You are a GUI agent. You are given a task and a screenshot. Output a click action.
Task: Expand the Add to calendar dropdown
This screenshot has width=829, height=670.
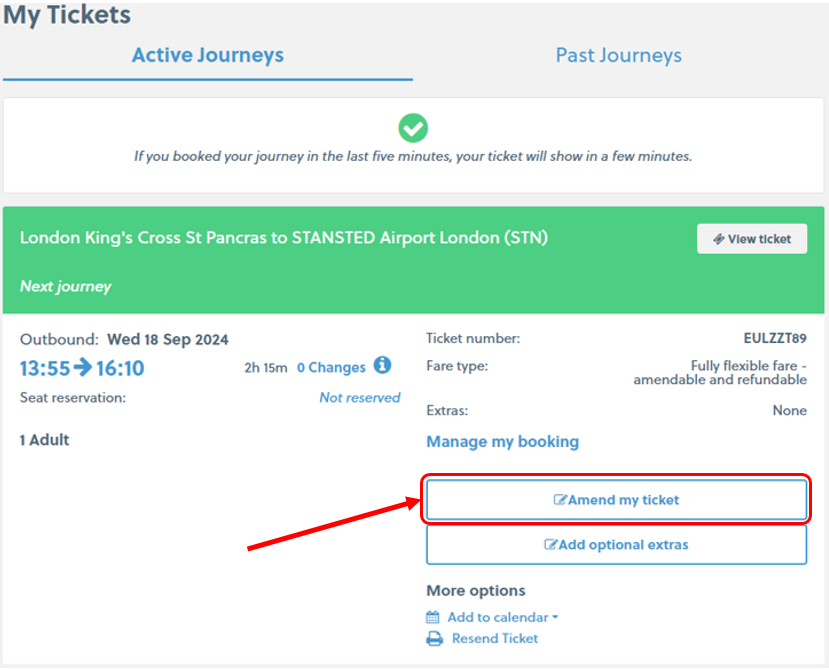497,617
